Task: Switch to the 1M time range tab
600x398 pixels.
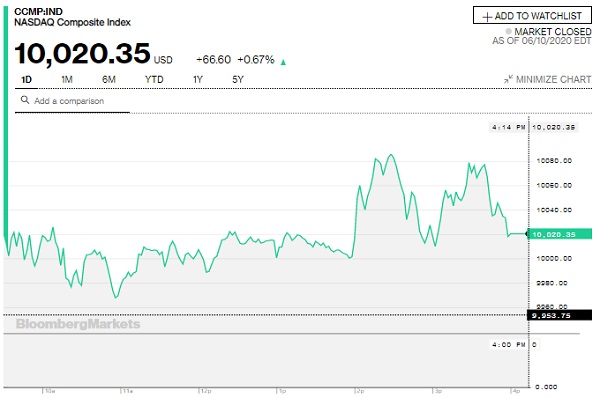Action: [x=67, y=80]
